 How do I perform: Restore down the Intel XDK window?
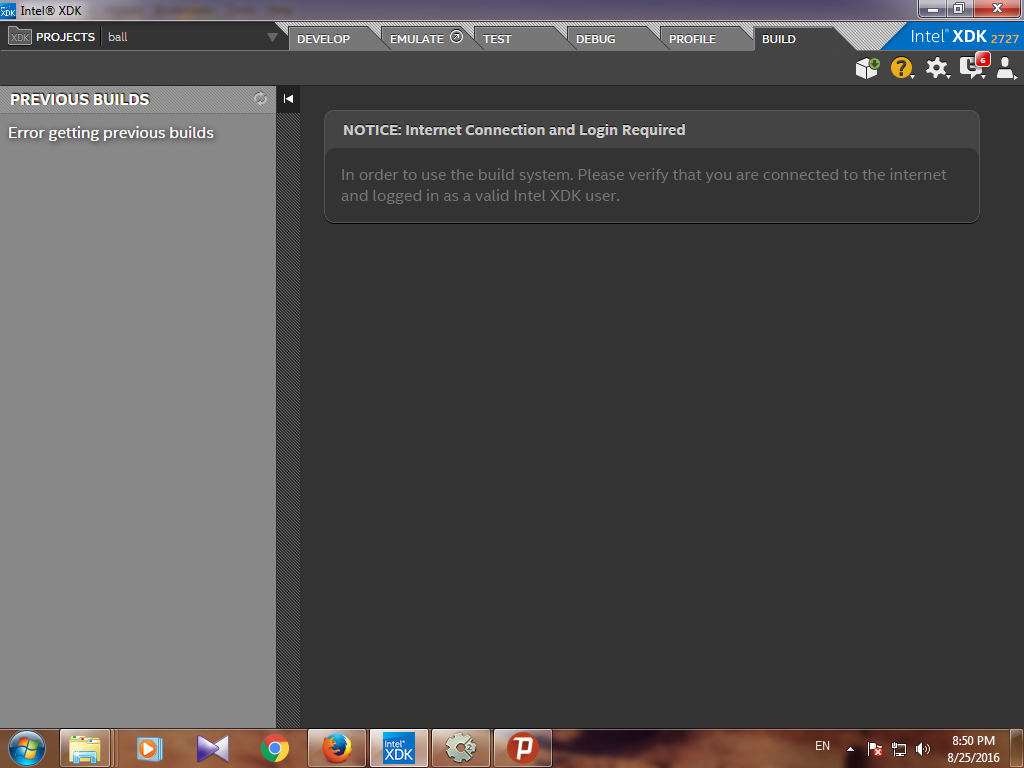[959, 9]
